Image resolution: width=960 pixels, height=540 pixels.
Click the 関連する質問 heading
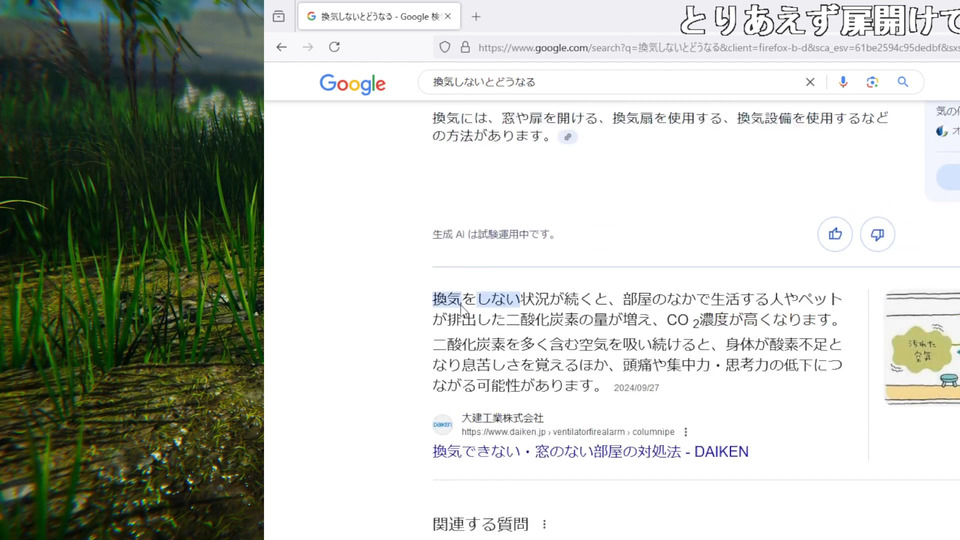point(480,524)
